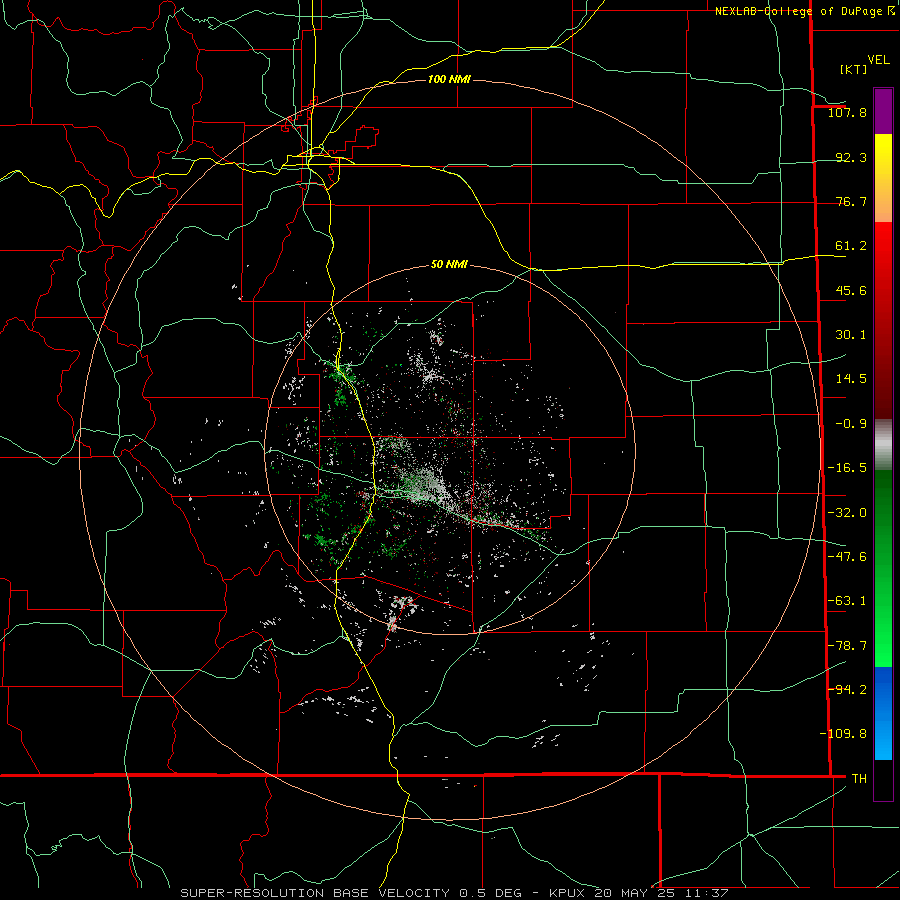
Task: Click the KPUX radar site identifier
Action: click(x=568, y=893)
